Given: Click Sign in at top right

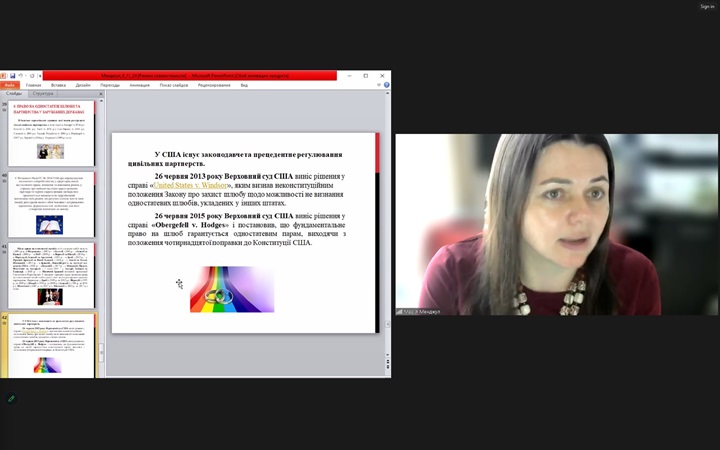Looking at the screenshot, I should click(707, 6).
